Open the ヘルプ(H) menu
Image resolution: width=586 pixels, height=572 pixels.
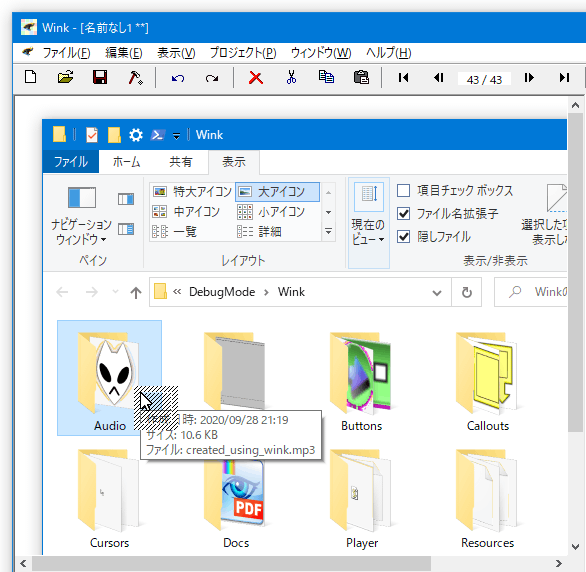(x=389, y=53)
